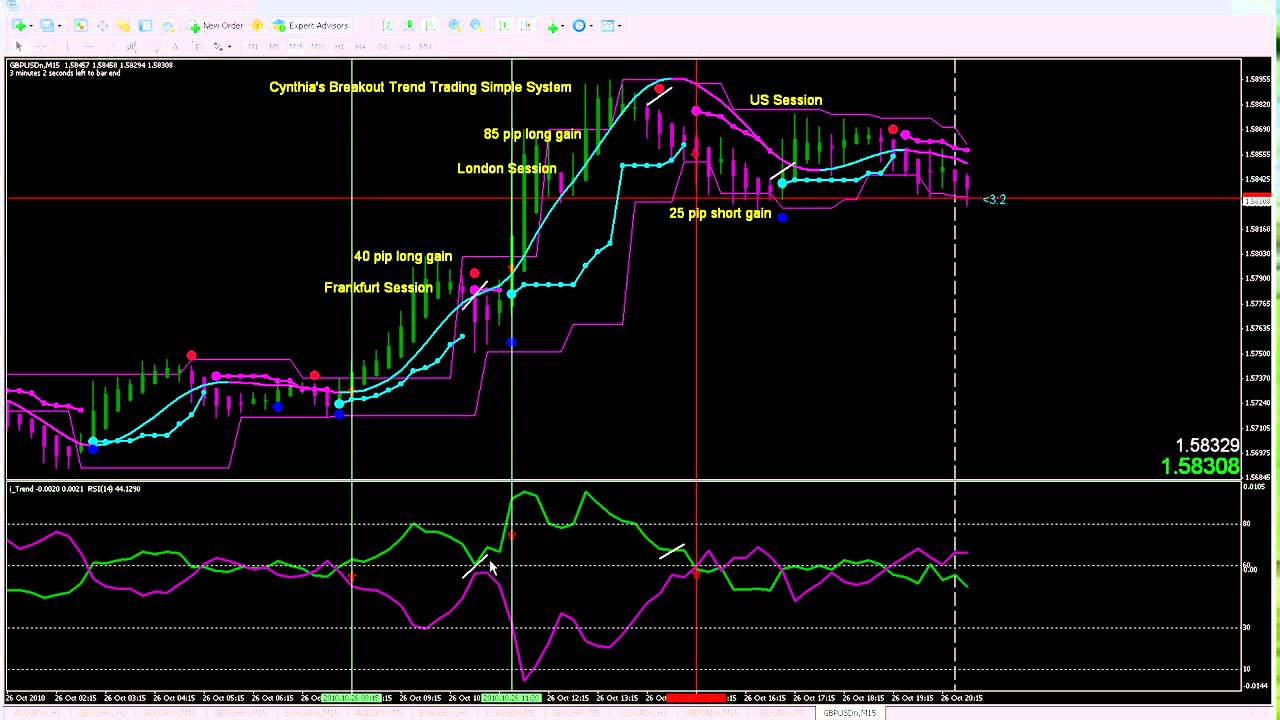
Task: Show the Navigator panel
Action: pos(123,25)
